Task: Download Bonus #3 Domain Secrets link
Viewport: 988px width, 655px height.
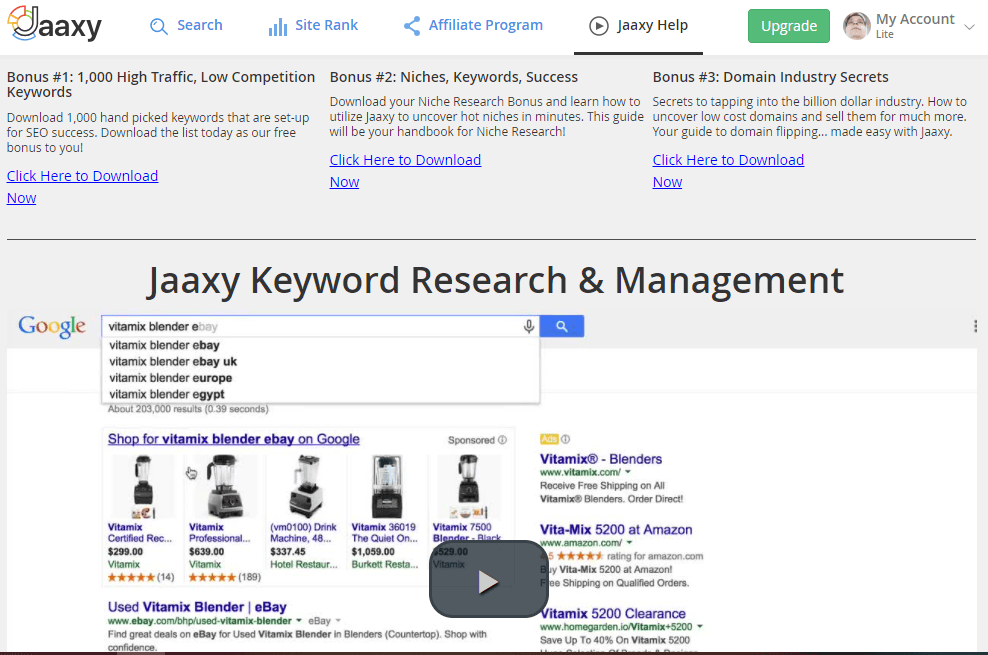Action: pyautogui.click(x=728, y=160)
